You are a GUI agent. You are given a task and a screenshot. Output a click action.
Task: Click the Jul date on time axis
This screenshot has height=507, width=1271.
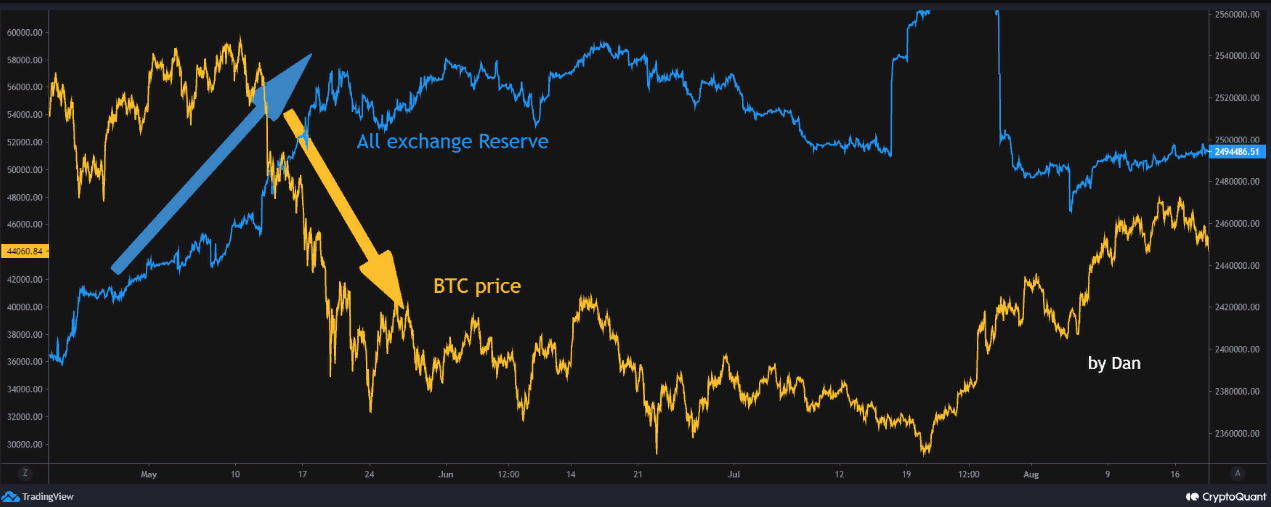pyautogui.click(x=735, y=473)
